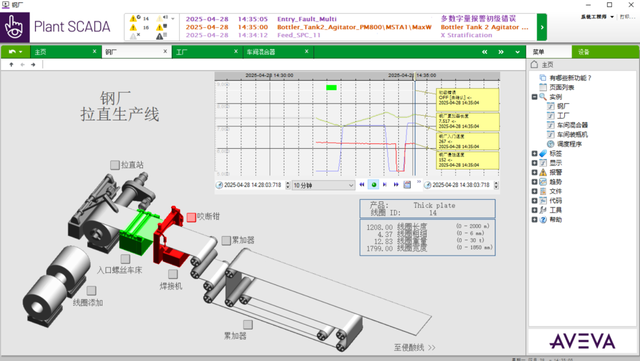Open the trend calendar date picker icon
This screenshot has height=361, width=640.
coord(407,185)
